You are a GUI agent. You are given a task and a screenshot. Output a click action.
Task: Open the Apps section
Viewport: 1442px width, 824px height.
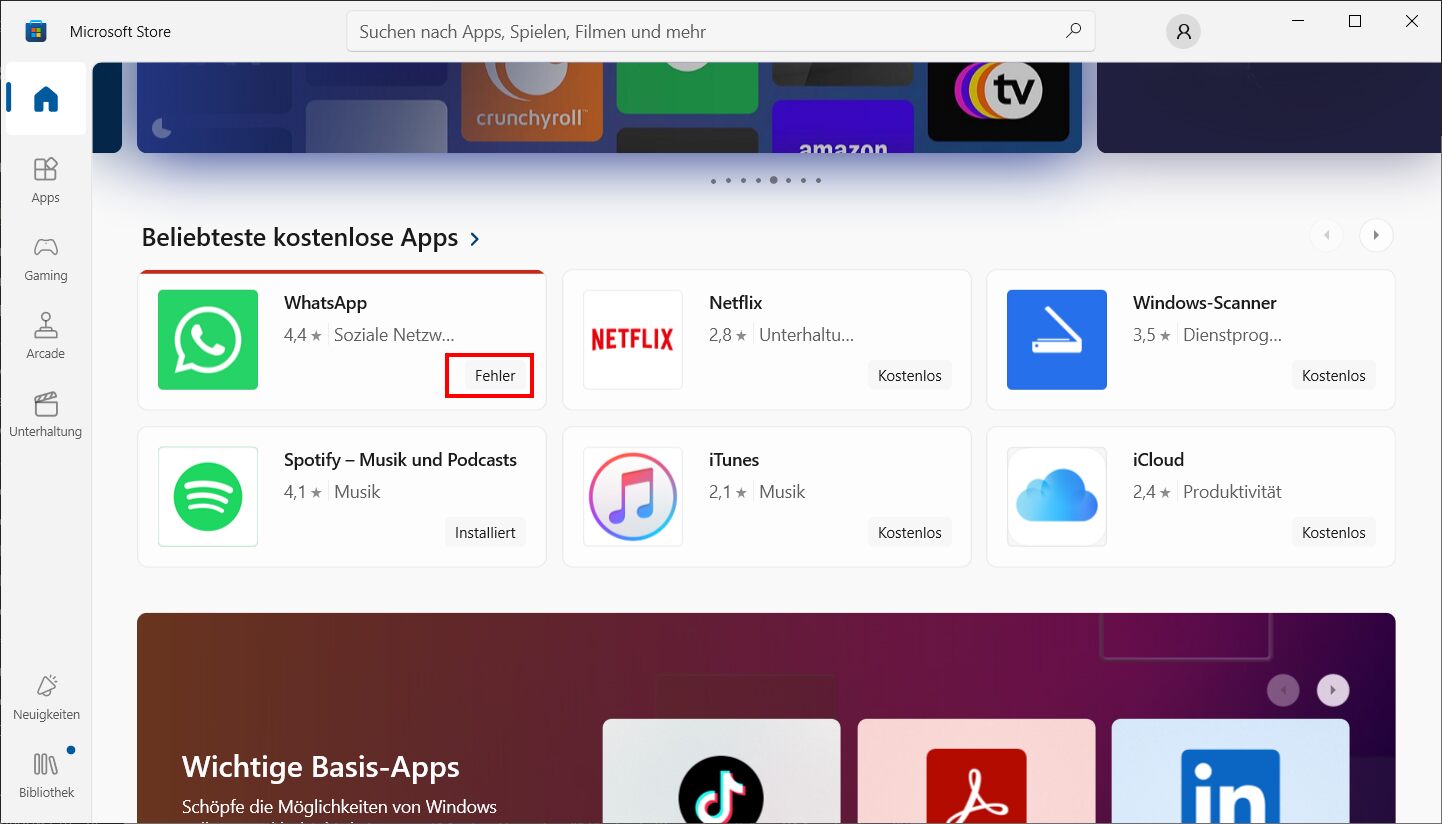[46, 180]
